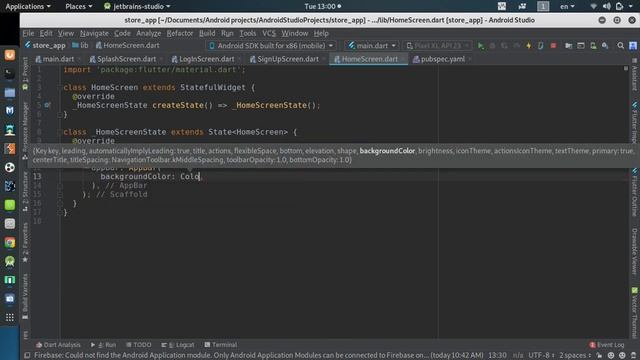
Task: Place cursor after backgroundColor: Colo
Action: click(x=200, y=177)
